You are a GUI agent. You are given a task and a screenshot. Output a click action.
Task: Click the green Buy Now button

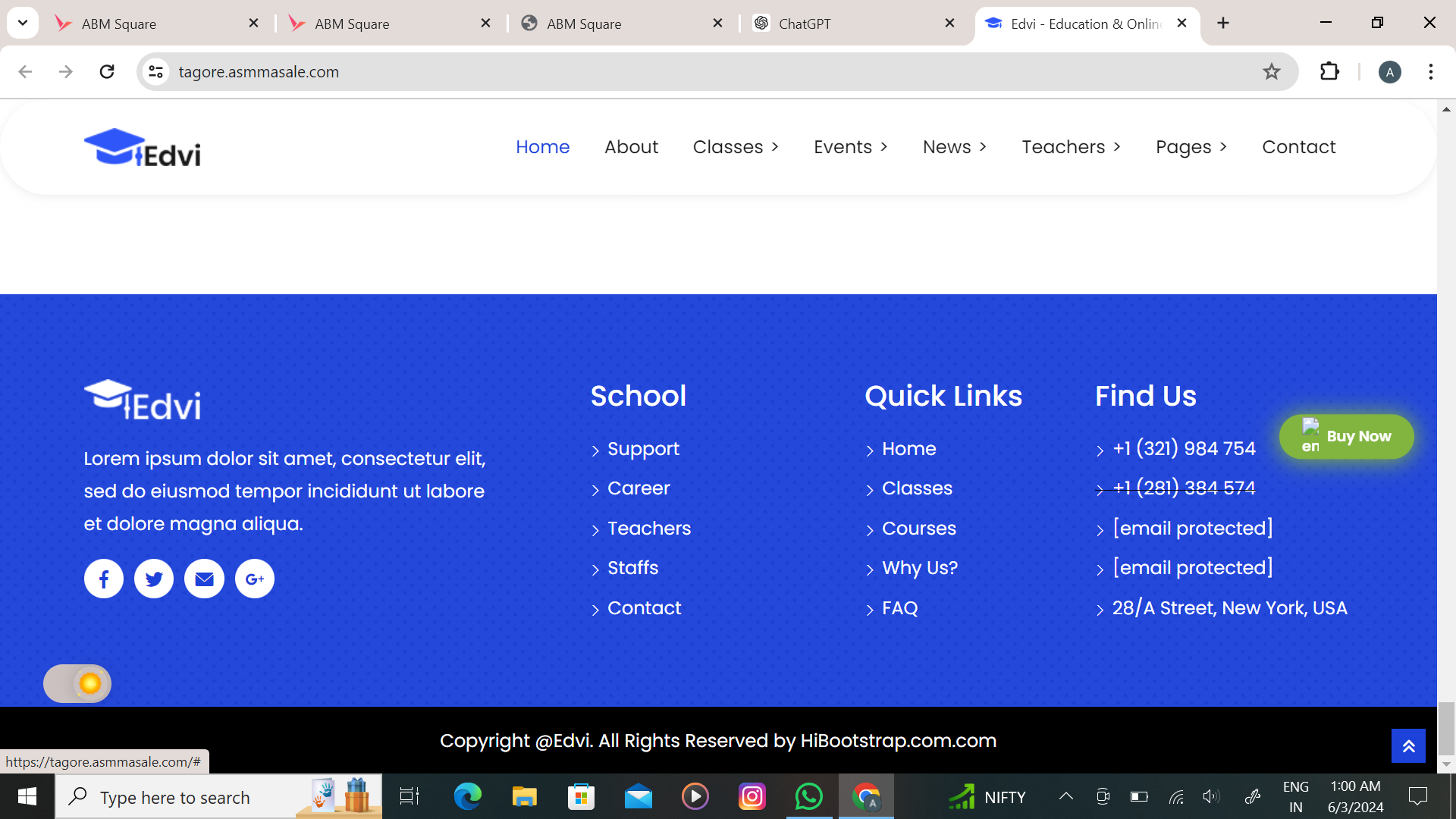click(x=1347, y=437)
